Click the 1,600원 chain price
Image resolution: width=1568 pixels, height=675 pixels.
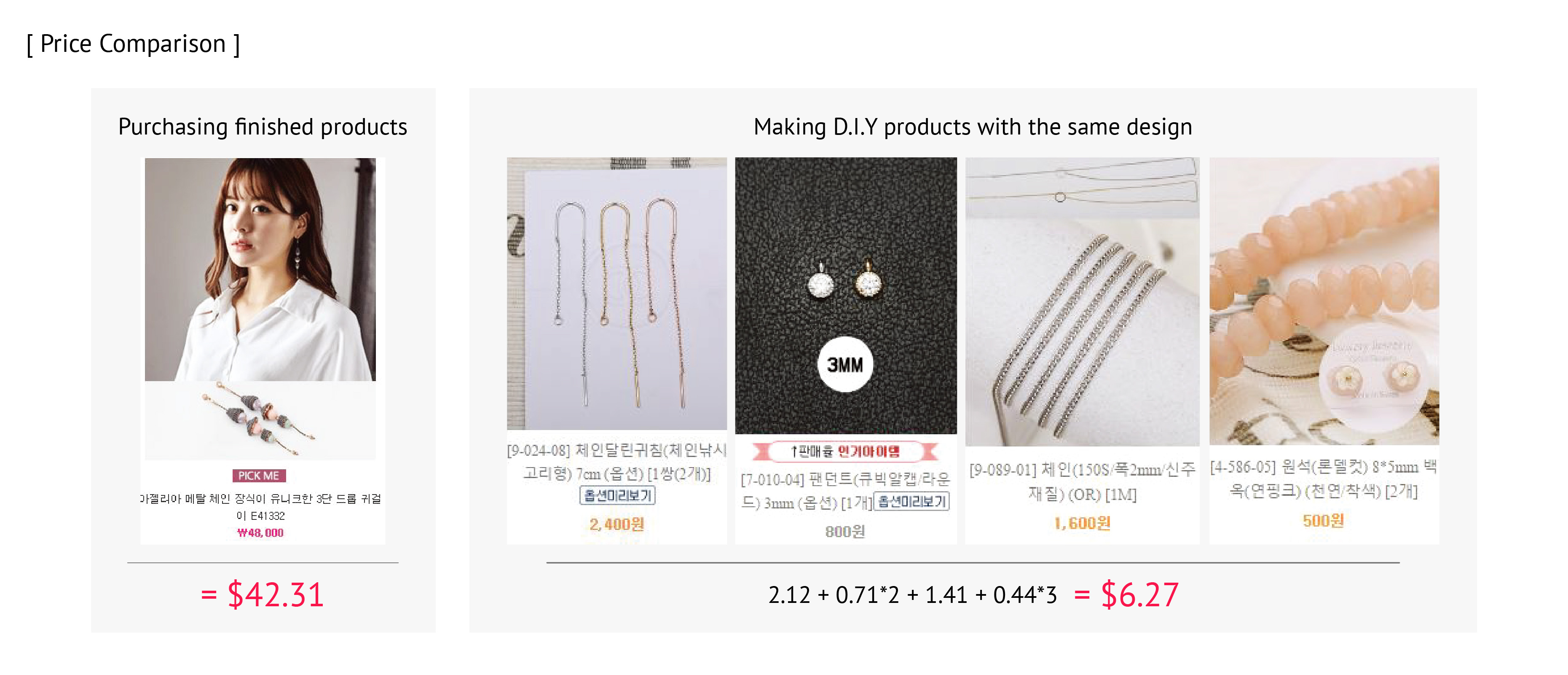click(x=1082, y=523)
